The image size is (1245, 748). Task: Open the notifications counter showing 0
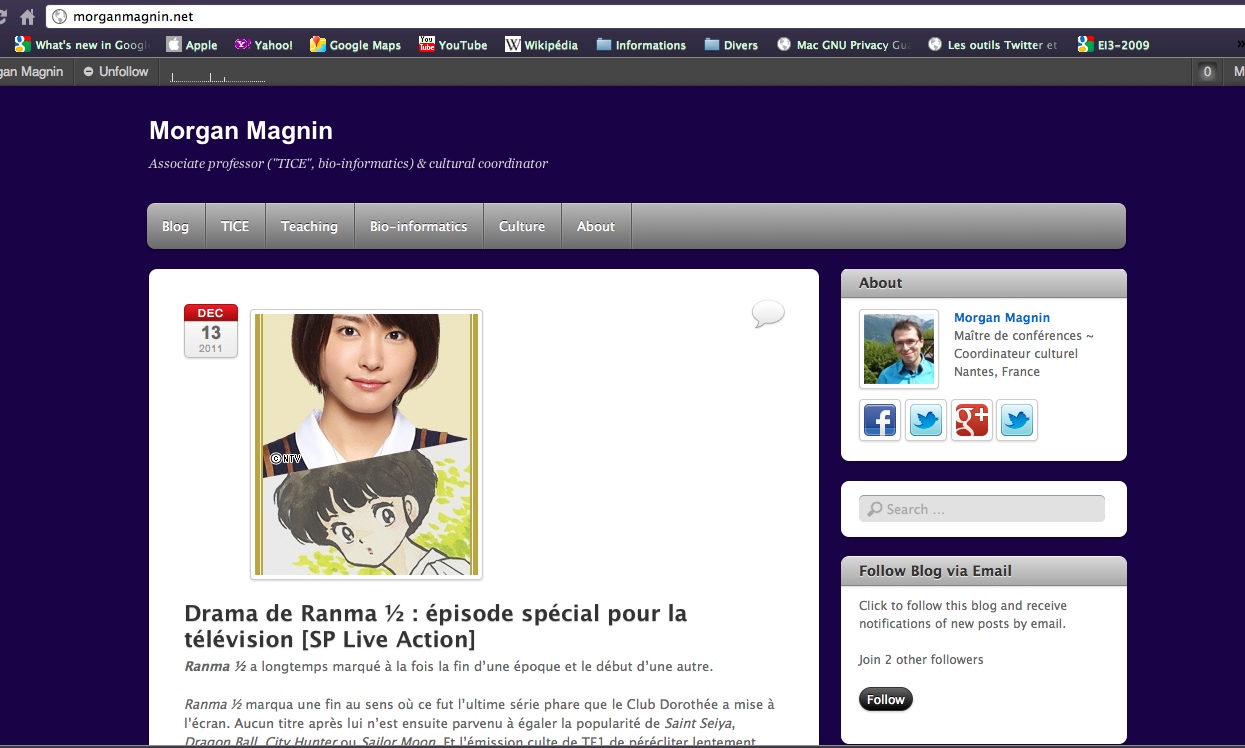pyautogui.click(x=1207, y=72)
